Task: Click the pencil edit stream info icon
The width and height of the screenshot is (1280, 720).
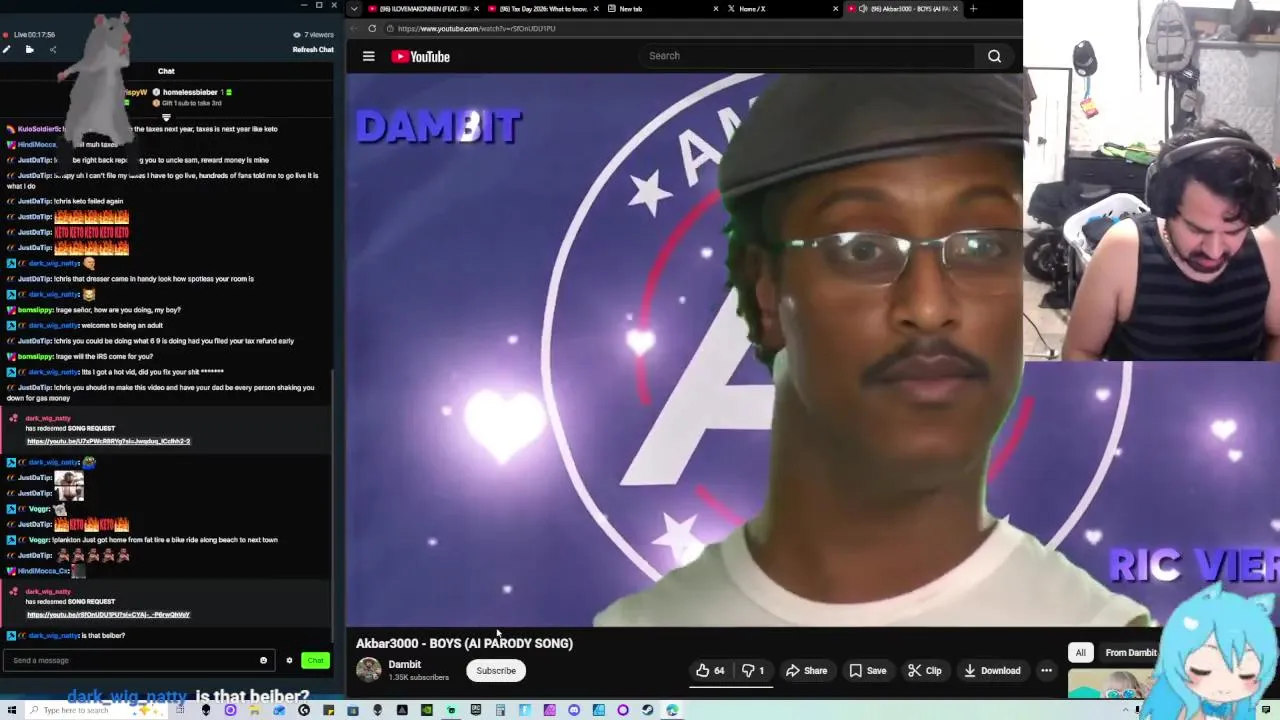Action: [x=6, y=49]
